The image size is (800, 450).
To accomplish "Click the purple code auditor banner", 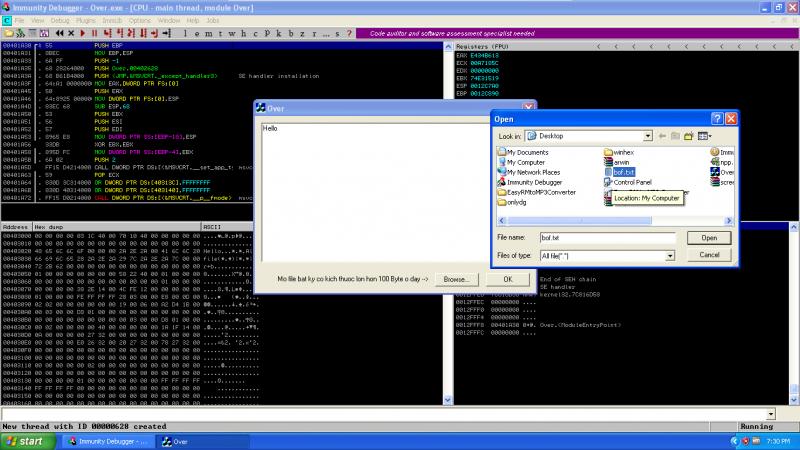I will coord(577,34).
